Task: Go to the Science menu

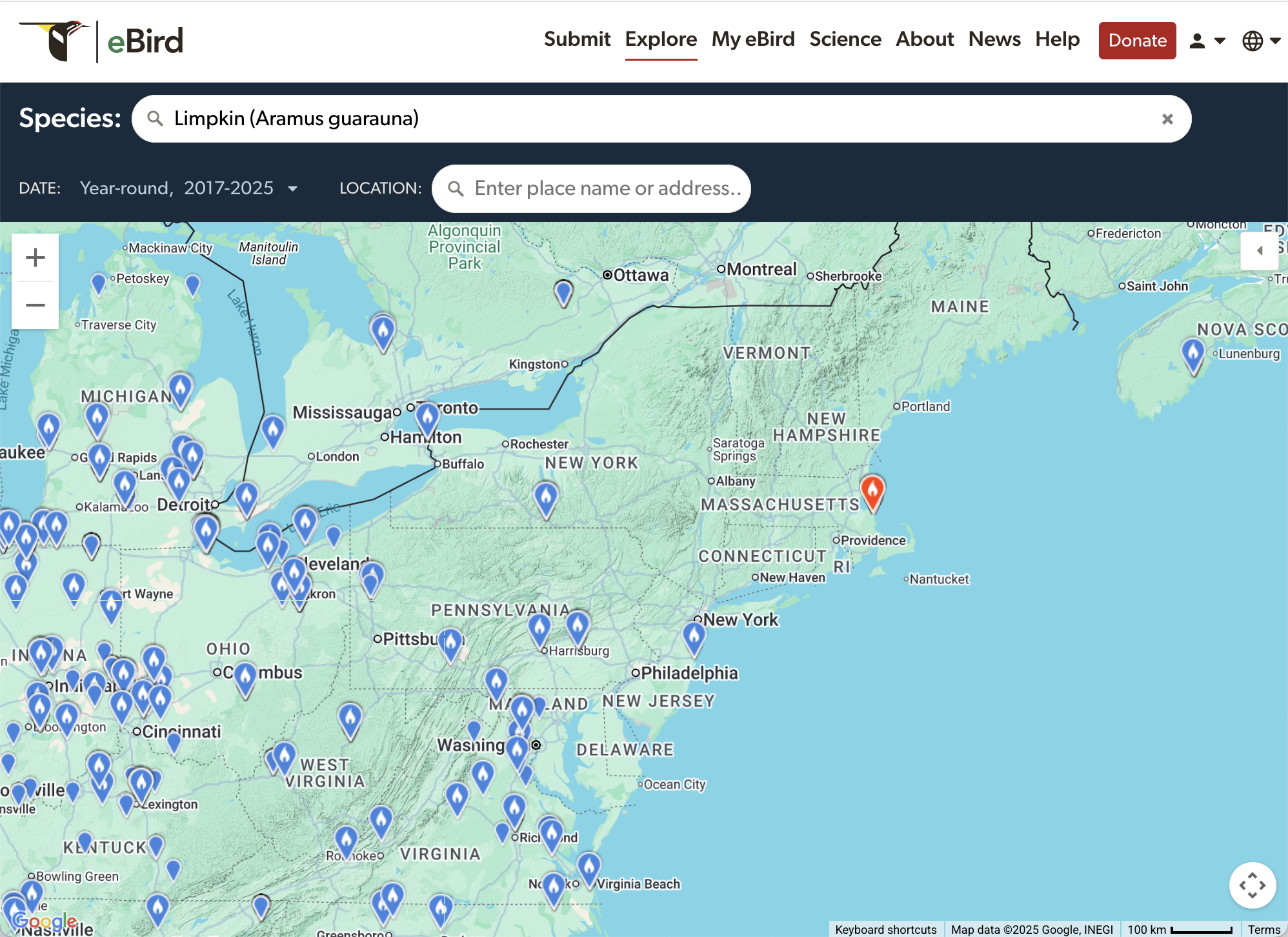Action: (845, 39)
